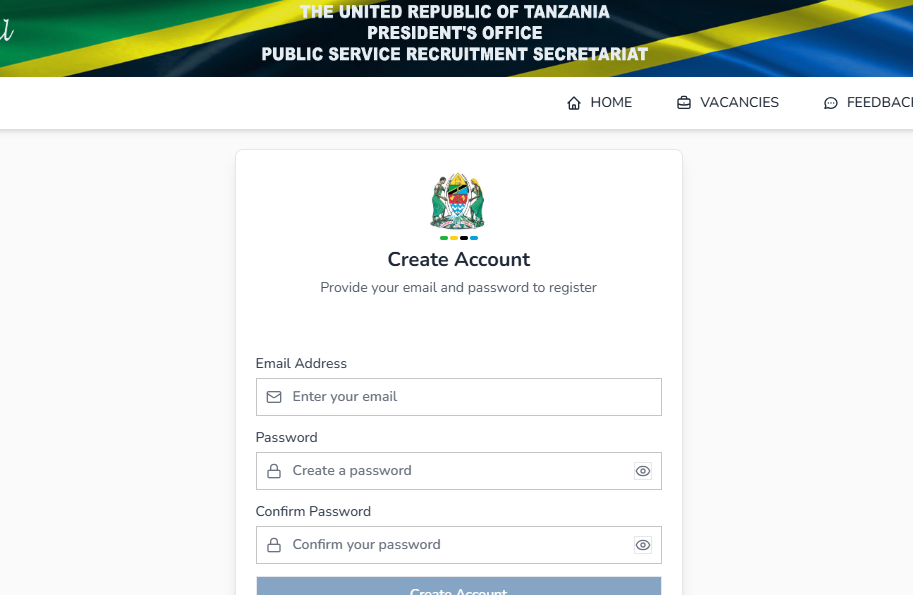
Task: Click the Confirm Password label
Action: click(x=313, y=511)
